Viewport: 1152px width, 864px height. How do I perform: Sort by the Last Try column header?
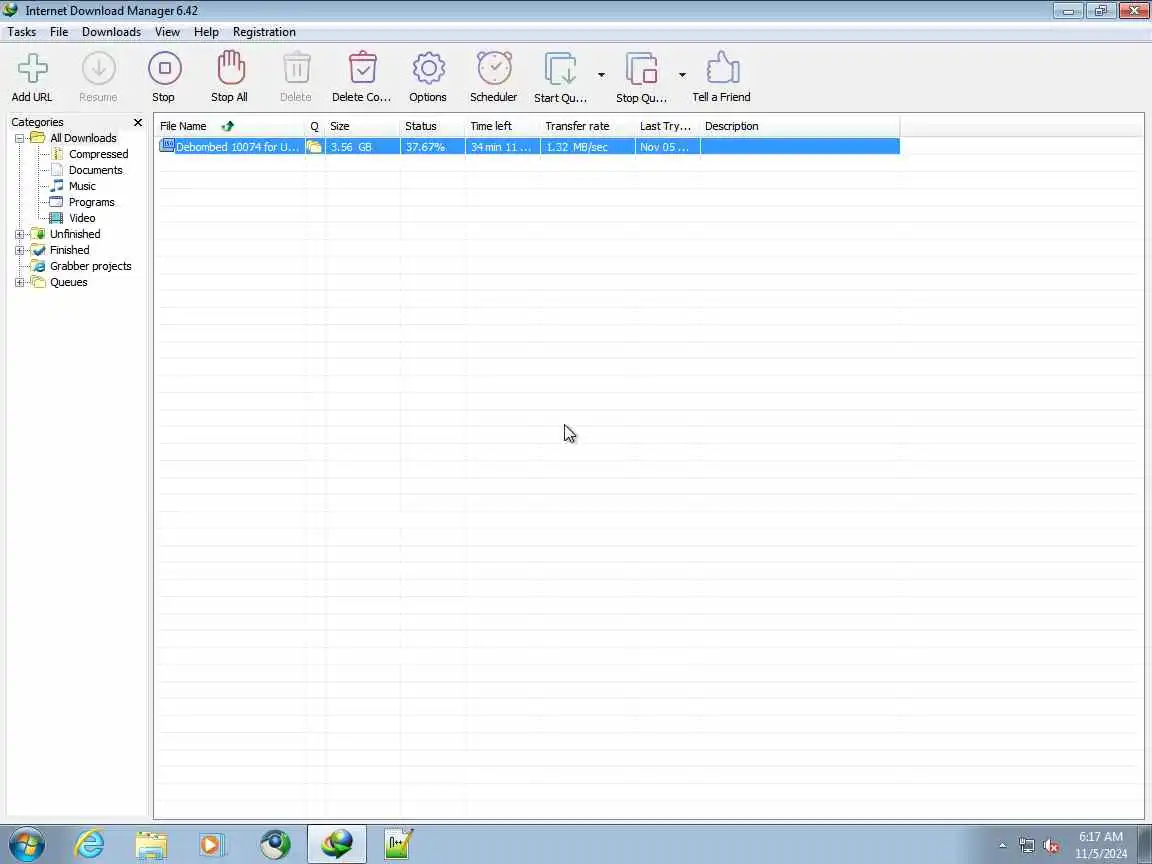[x=667, y=126]
